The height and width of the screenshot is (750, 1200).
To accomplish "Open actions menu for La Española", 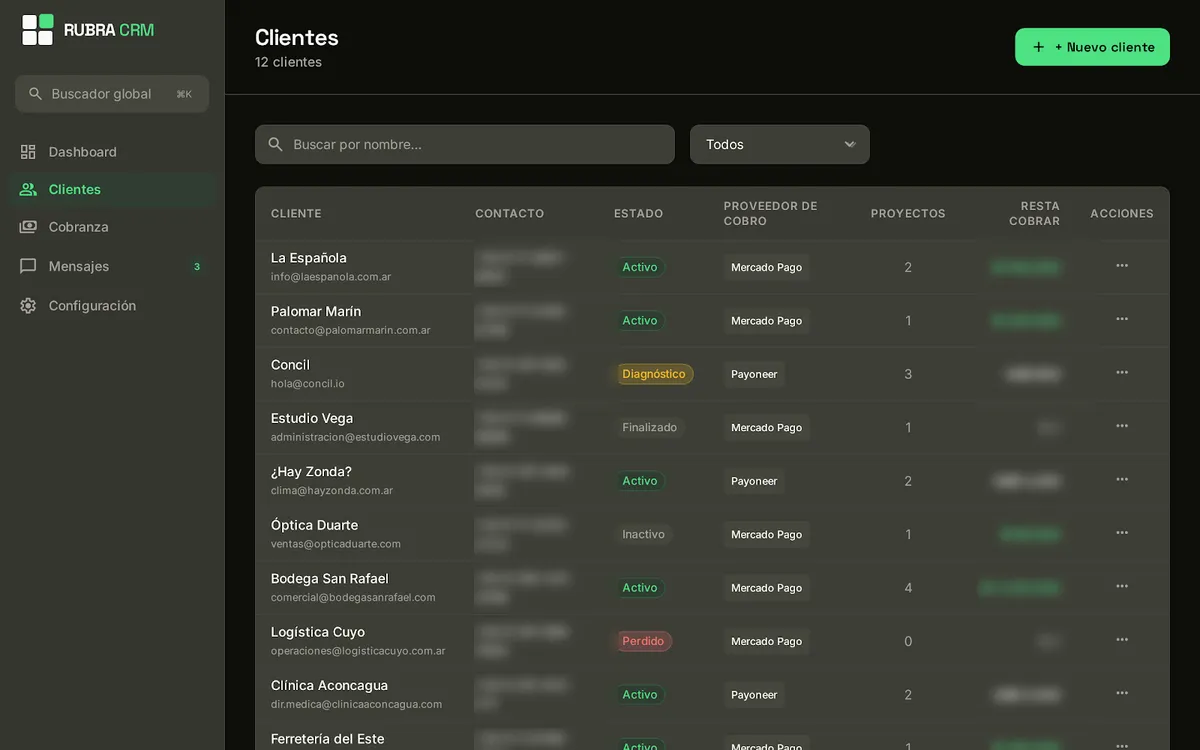I will (1122, 266).
